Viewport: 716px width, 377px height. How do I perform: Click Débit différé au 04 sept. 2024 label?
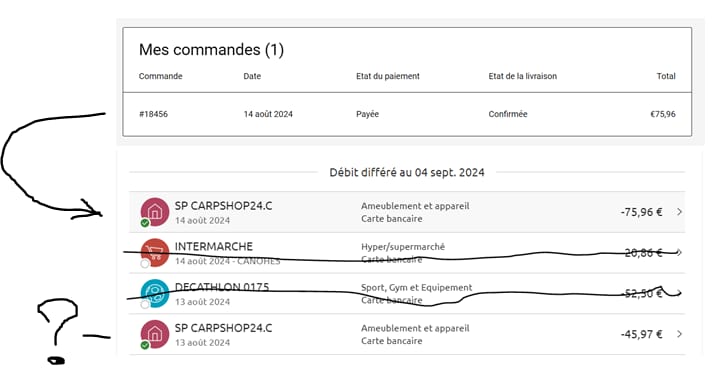tap(407, 173)
